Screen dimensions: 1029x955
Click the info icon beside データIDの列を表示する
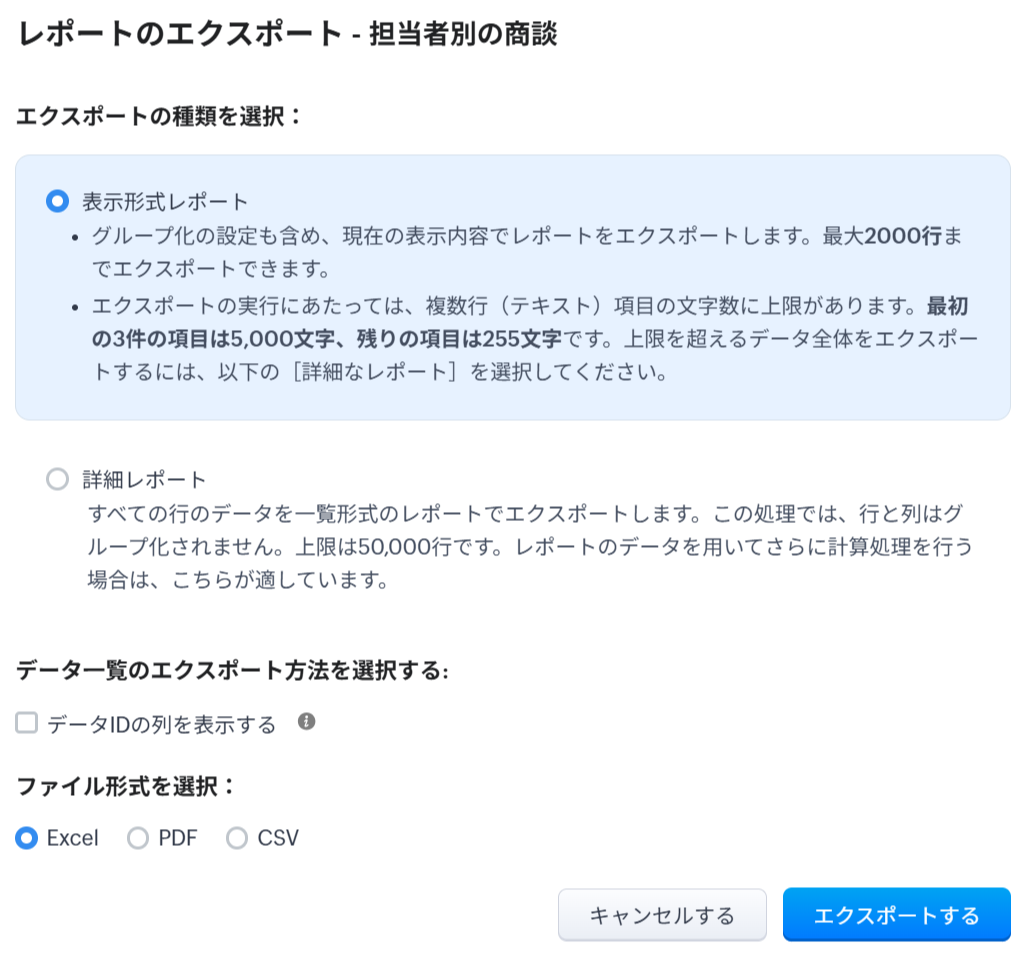pyautogui.click(x=307, y=721)
